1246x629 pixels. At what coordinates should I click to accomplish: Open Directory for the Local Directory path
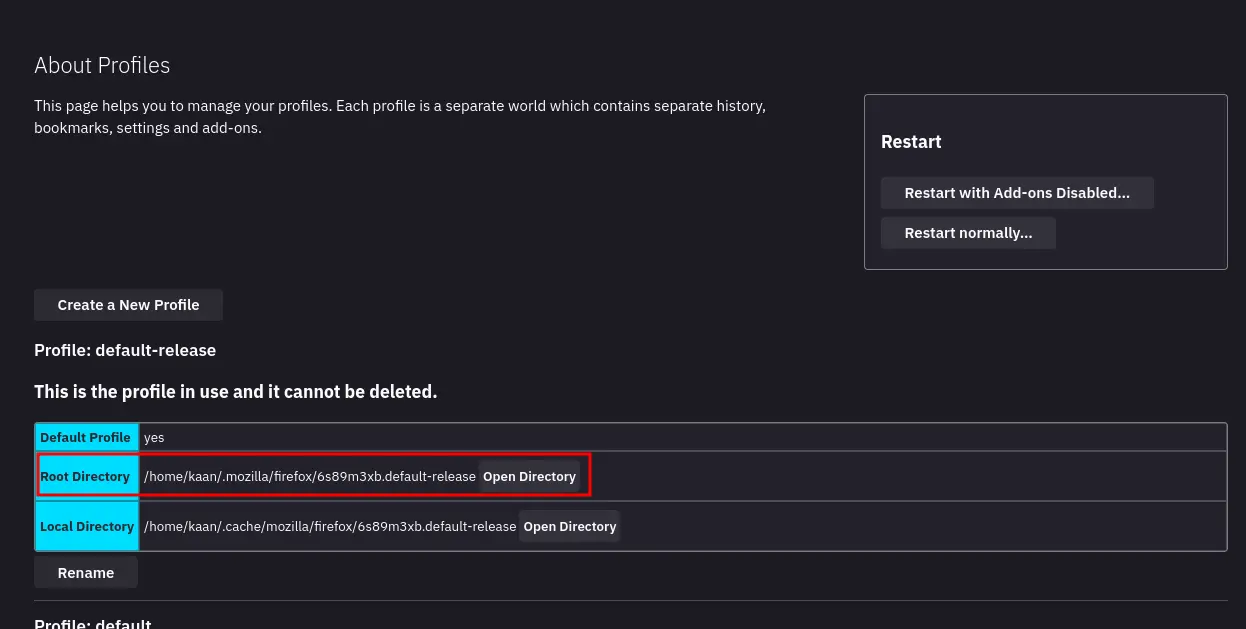click(x=569, y=526)
